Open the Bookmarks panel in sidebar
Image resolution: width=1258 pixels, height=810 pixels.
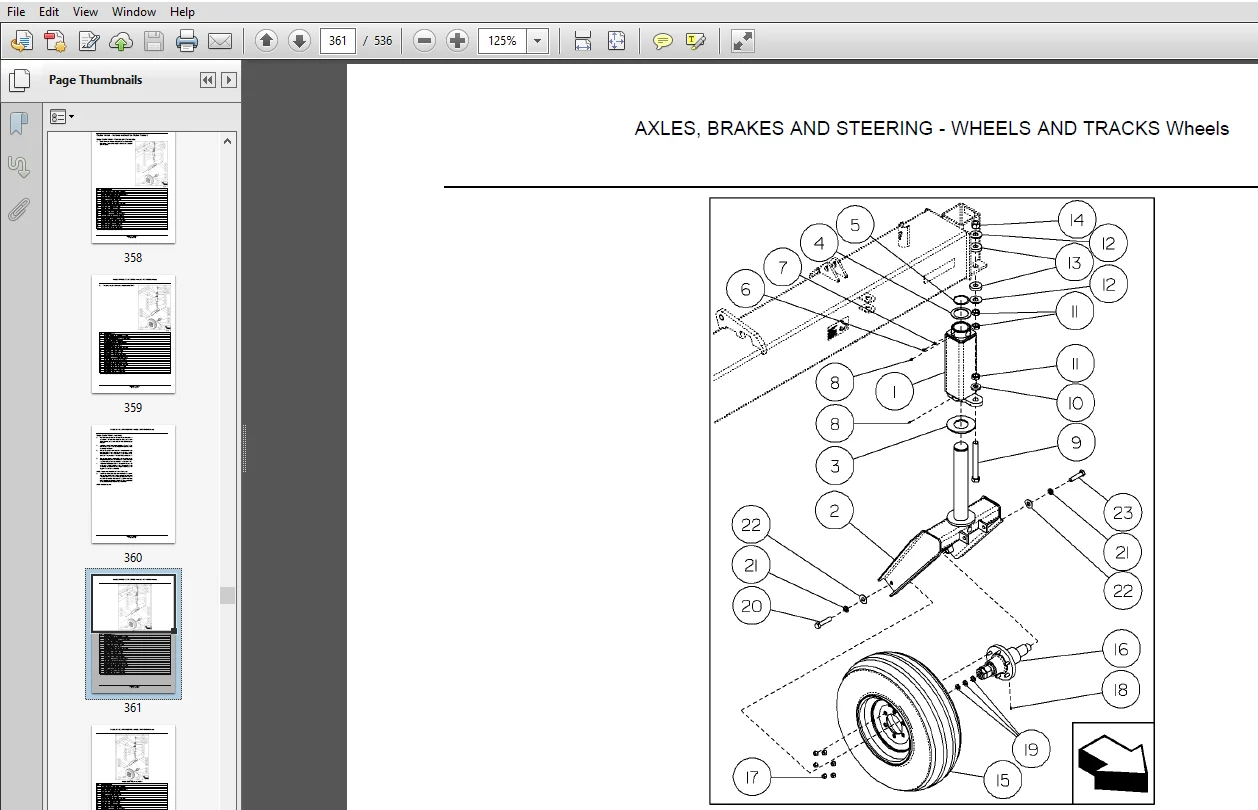point(18,123)
